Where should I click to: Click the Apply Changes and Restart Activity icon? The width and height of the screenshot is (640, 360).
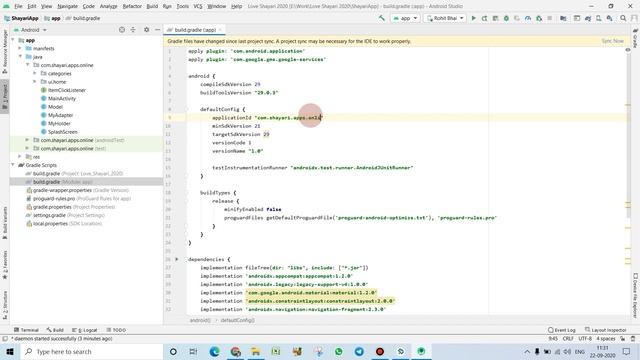[484, 18]
